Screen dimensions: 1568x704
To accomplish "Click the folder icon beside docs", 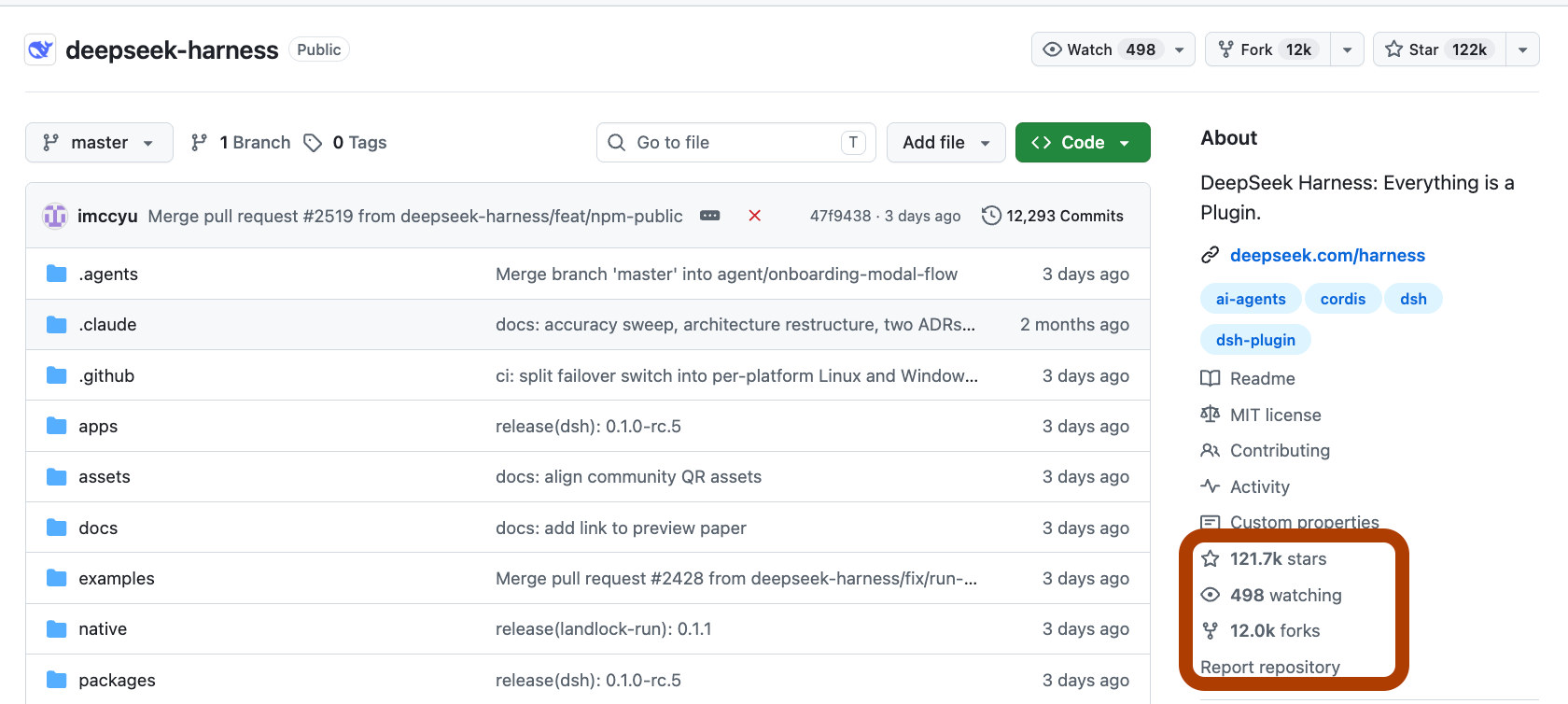I will point(57,528).
